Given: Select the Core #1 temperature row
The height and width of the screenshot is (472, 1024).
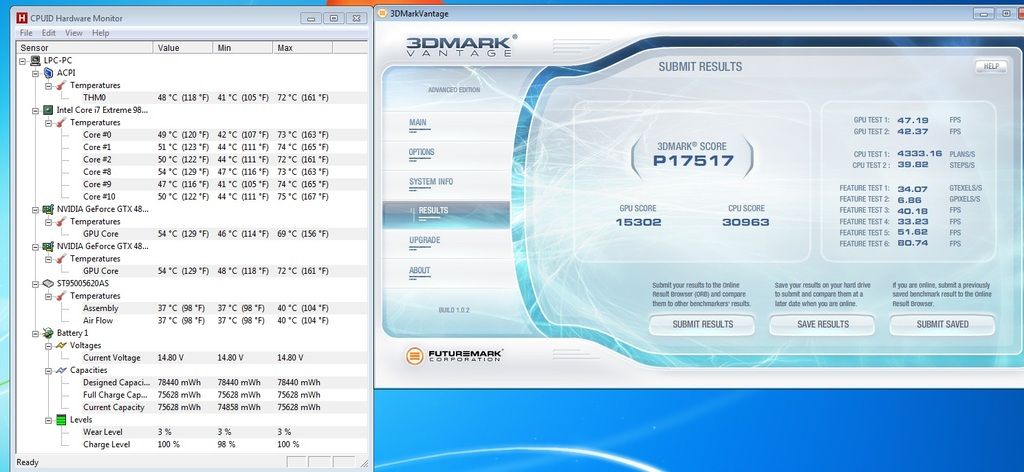Looking at the screenshot, I should click(192, 147).
